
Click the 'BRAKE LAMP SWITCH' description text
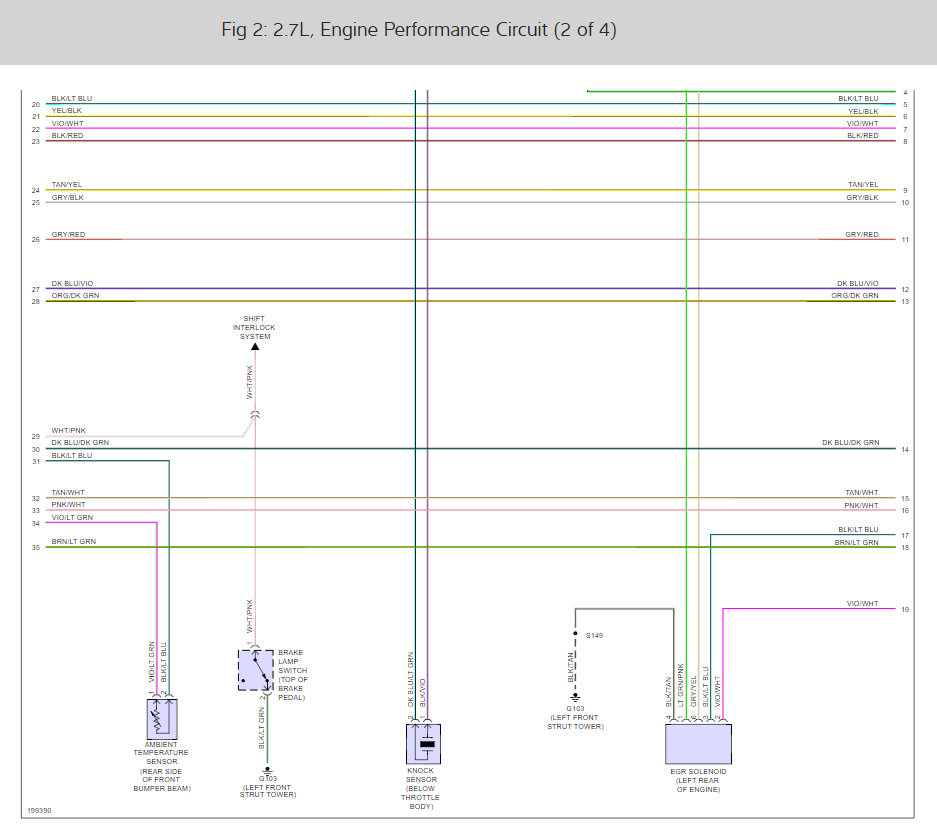coord(293,674)
